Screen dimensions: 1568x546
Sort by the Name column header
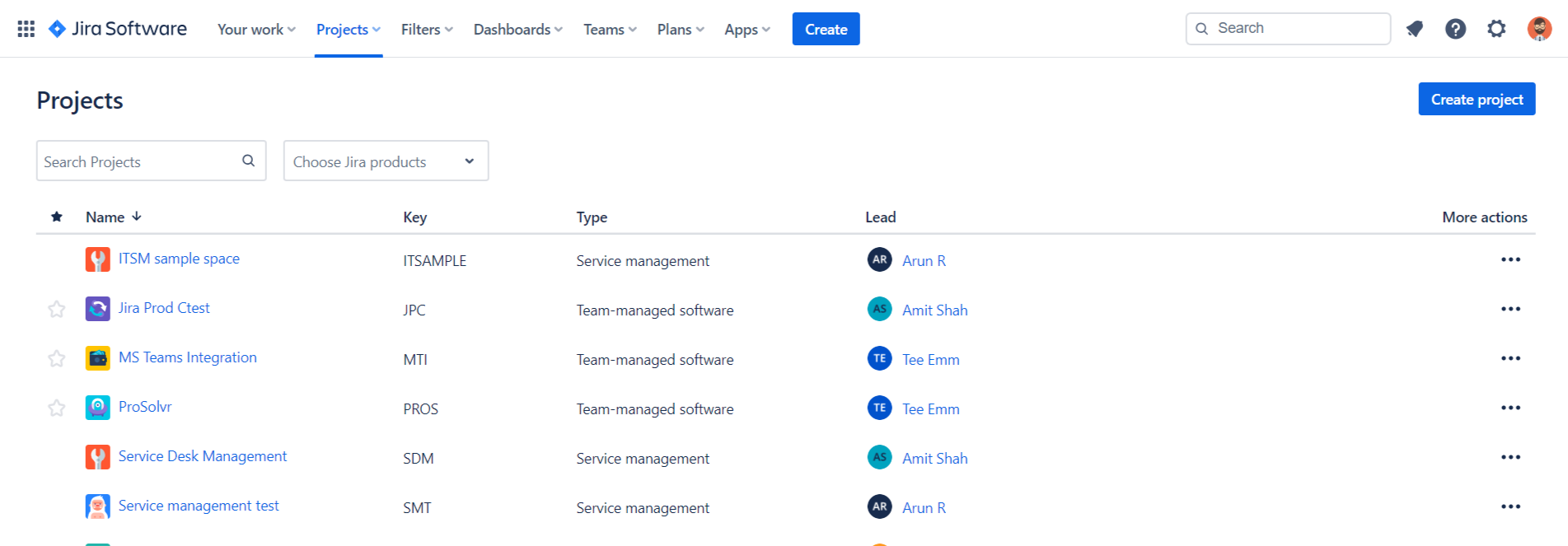click(114, 217)
